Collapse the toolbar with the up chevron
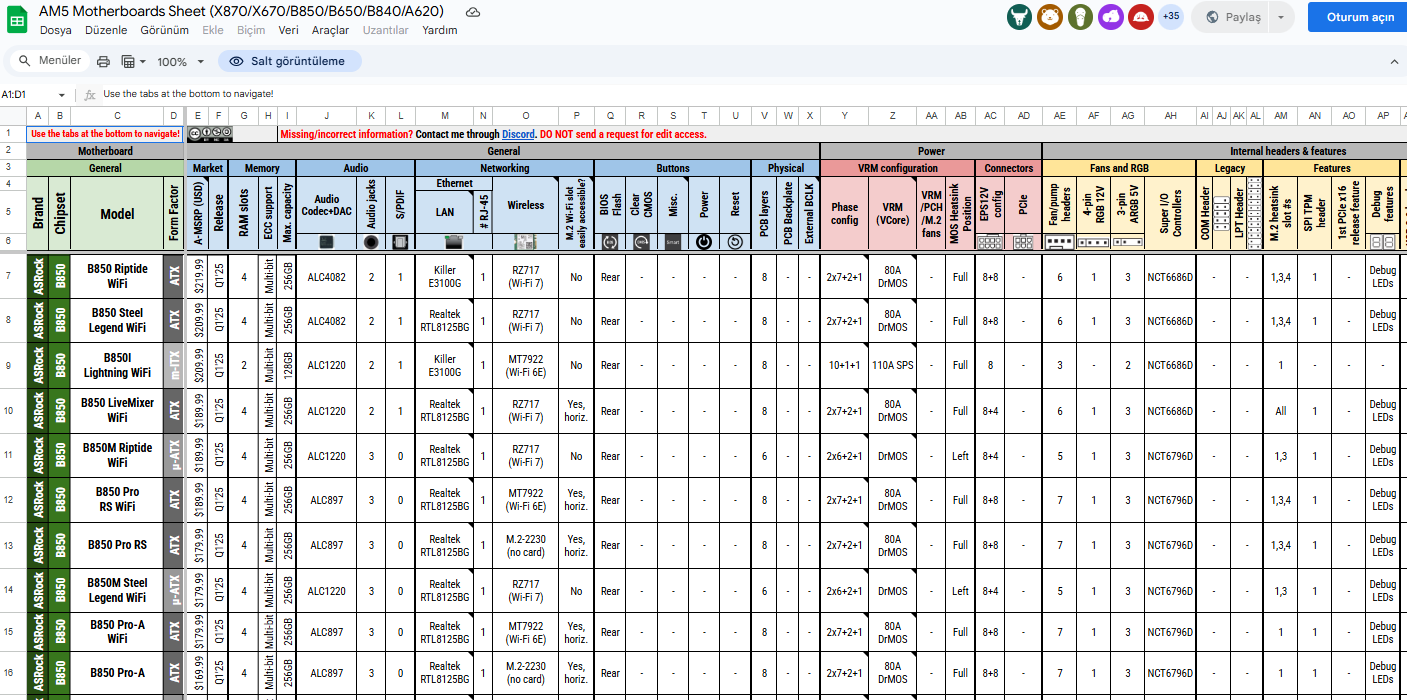Image resolution: width=1407 pixels, height=700 pixels. click(x=1395, y=61)
